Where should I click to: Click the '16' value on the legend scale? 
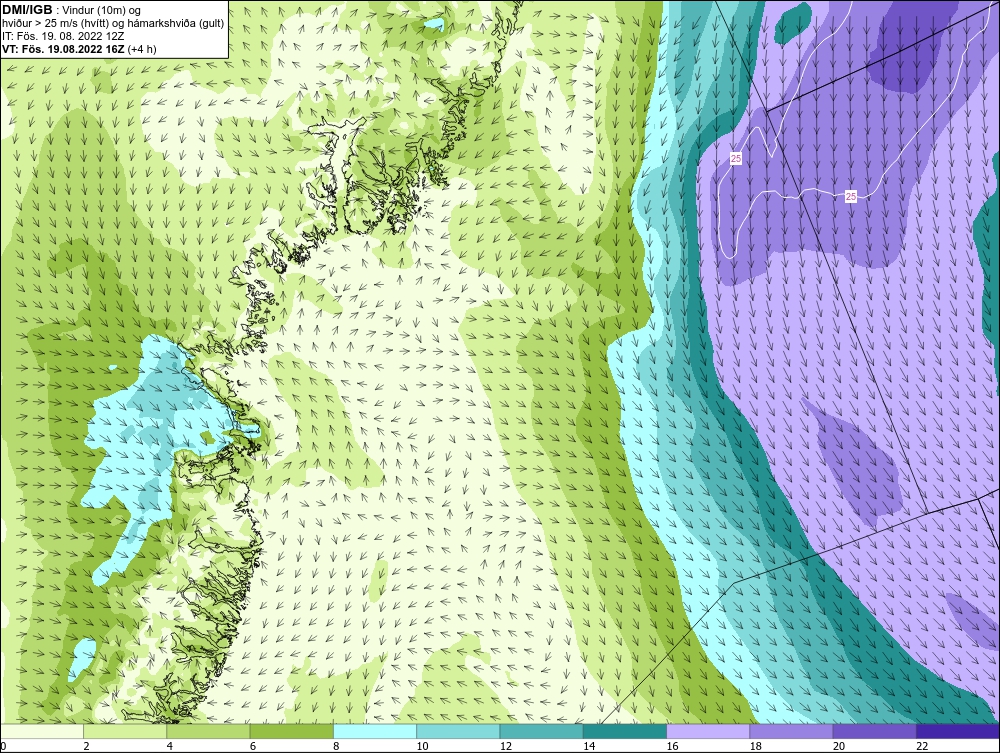click(x=672, y=746)
